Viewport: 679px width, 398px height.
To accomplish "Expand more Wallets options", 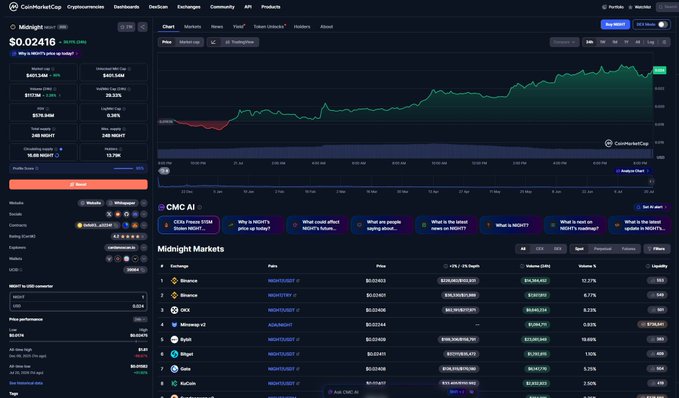I will [x=144, y=259].
